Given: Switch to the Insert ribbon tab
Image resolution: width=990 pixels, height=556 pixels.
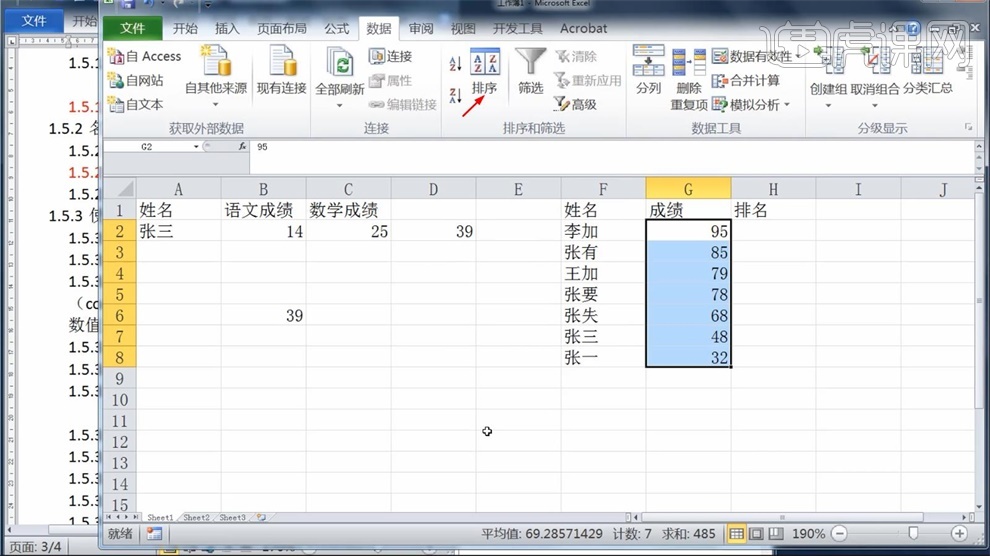Looking at the screenshot, I should (227, 28).
